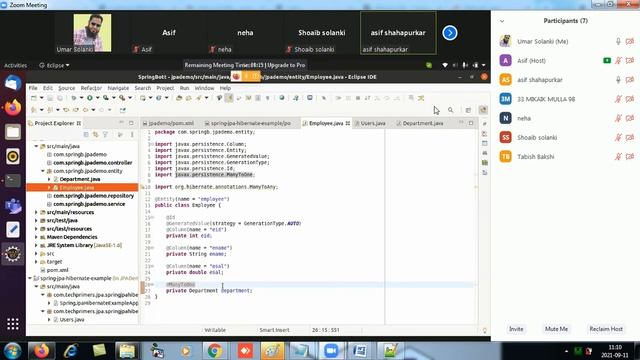Click Link with Editor in Project Explorer
This screenshot has width=640, height=360.
pyautogui.click(x=96, y=134)
